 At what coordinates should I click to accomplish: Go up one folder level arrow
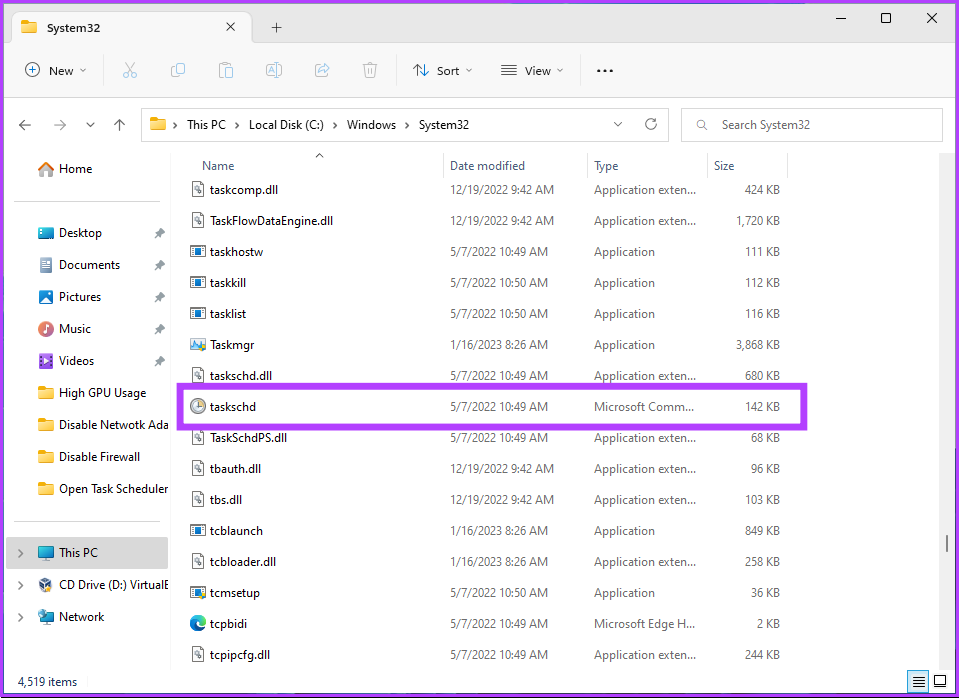click(x=120, y=125)
